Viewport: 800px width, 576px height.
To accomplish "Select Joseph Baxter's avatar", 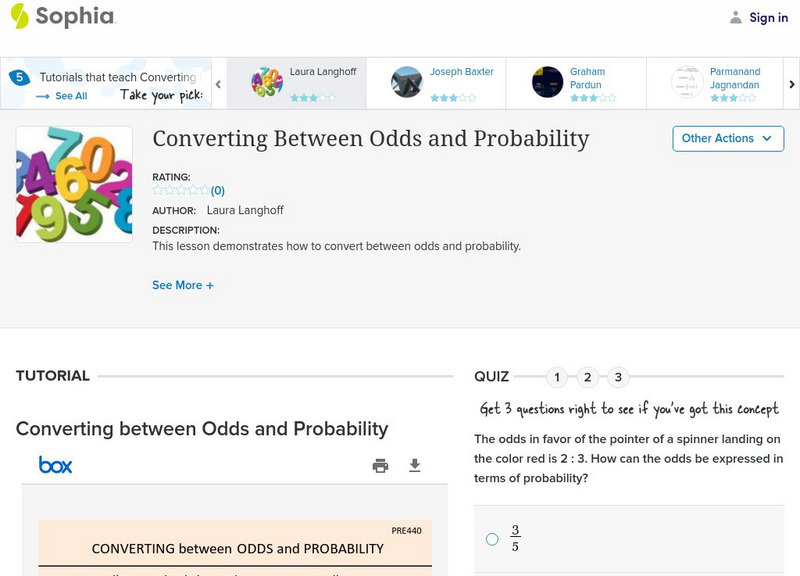I will coord(407,82).
